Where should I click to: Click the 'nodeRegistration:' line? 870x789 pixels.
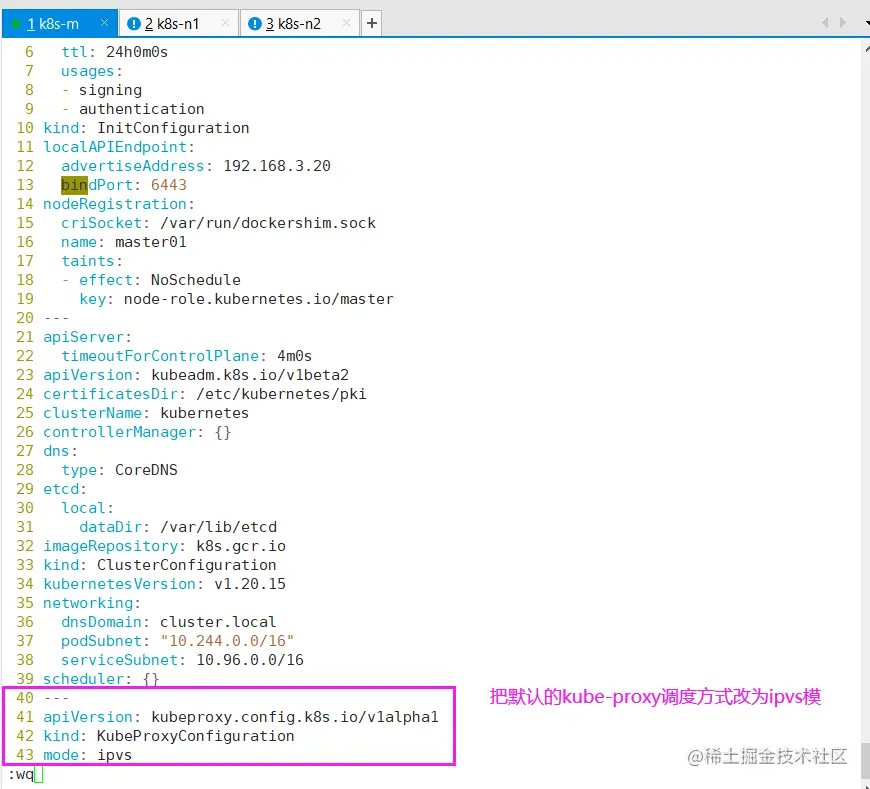point(119,204)
